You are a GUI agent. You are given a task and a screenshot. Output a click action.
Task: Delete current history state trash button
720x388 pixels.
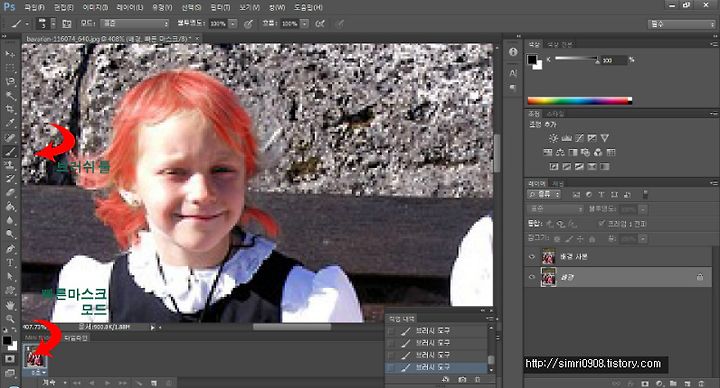(x=477, y=380)
